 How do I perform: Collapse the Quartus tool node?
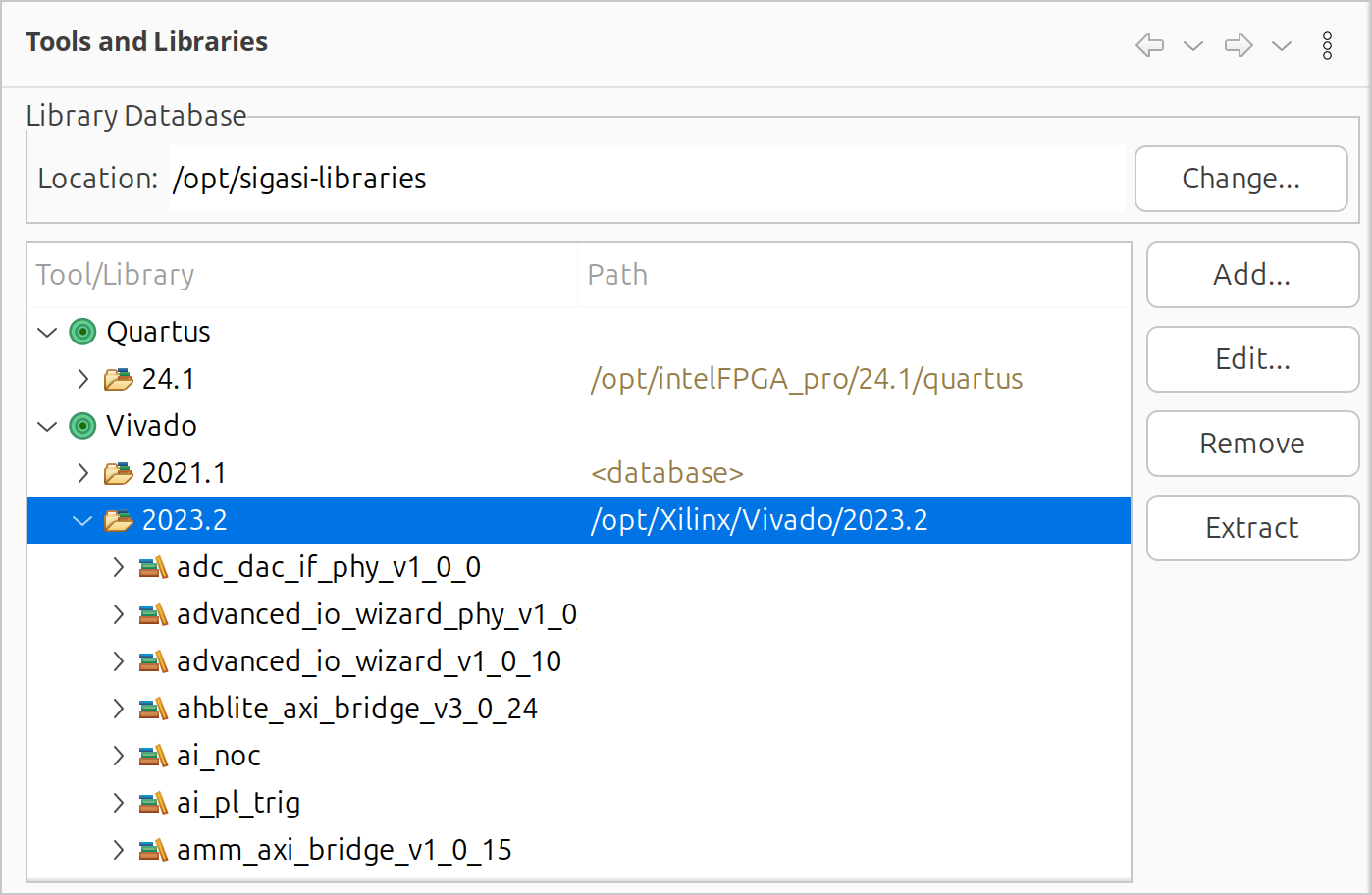click(47, 333)
